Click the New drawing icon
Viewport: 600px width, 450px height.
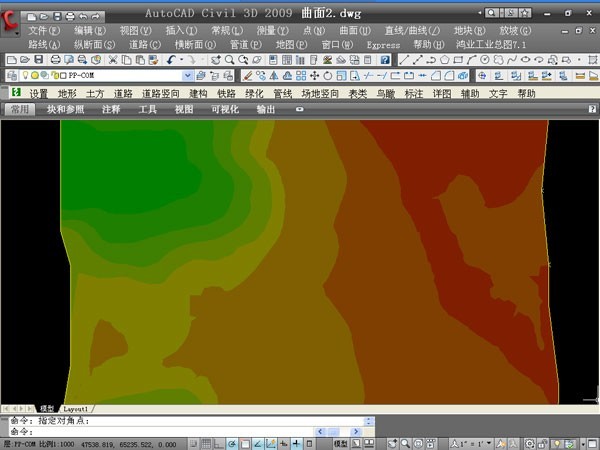10,60
